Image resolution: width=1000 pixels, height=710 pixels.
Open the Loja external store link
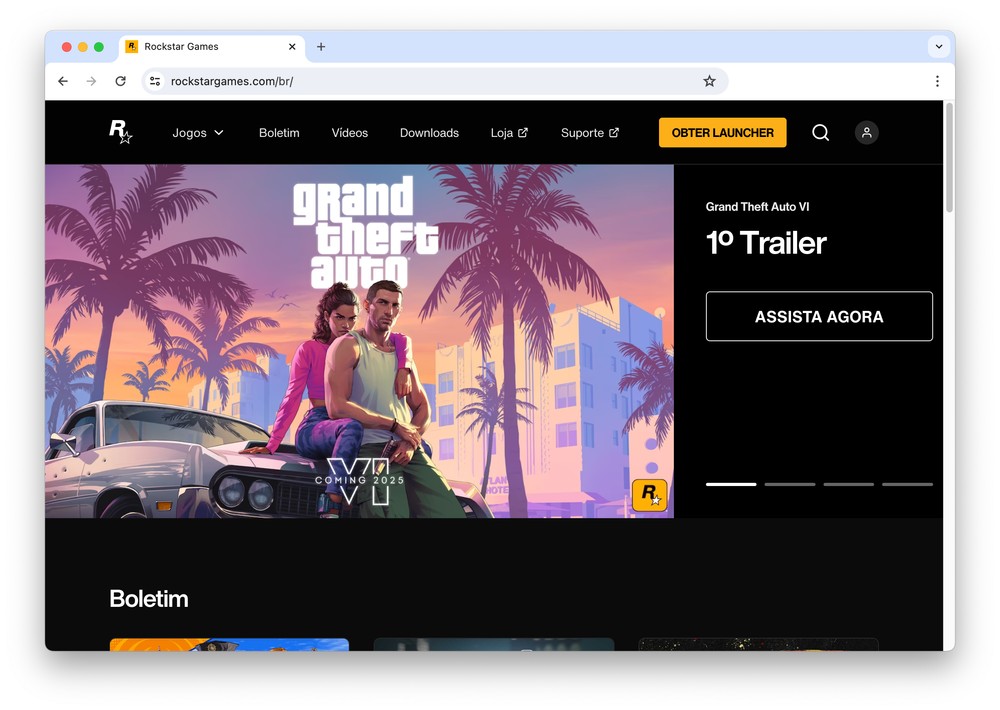[x=509, y=133]
